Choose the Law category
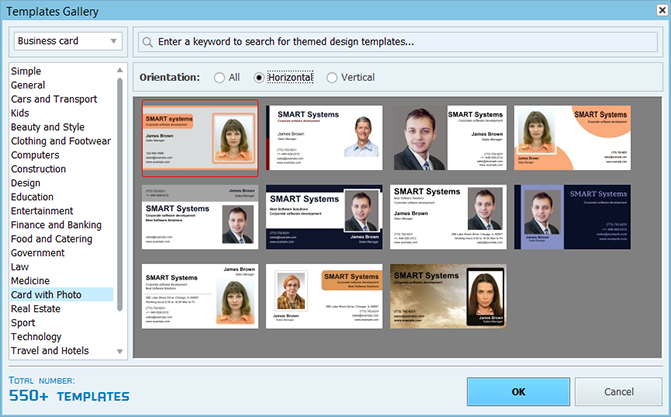 click(20, 267)
